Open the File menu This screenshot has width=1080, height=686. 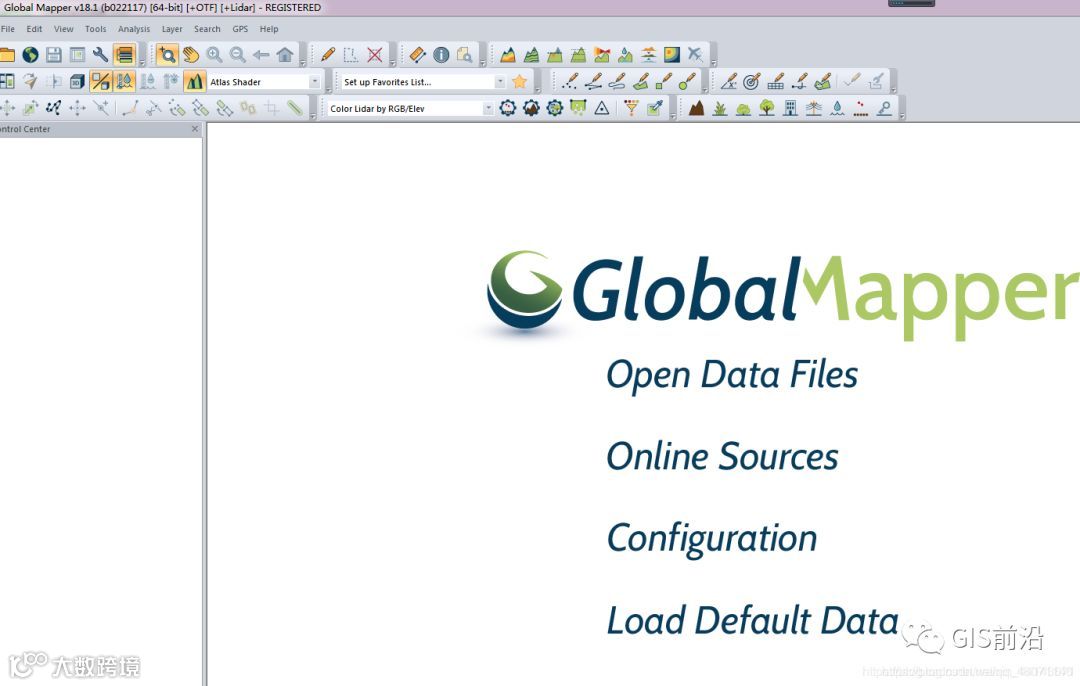(8, 29)
